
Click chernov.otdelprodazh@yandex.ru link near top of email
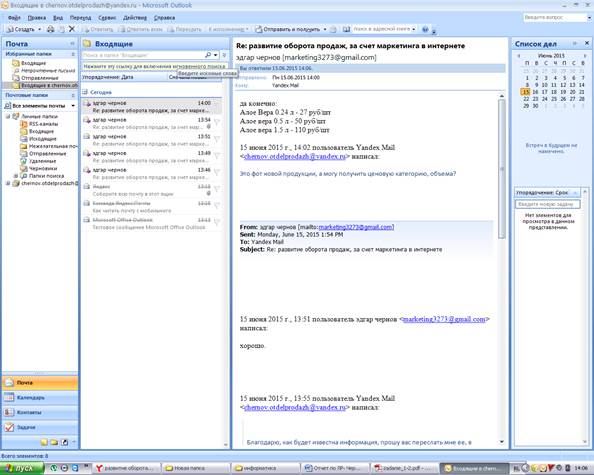point(295,156)
